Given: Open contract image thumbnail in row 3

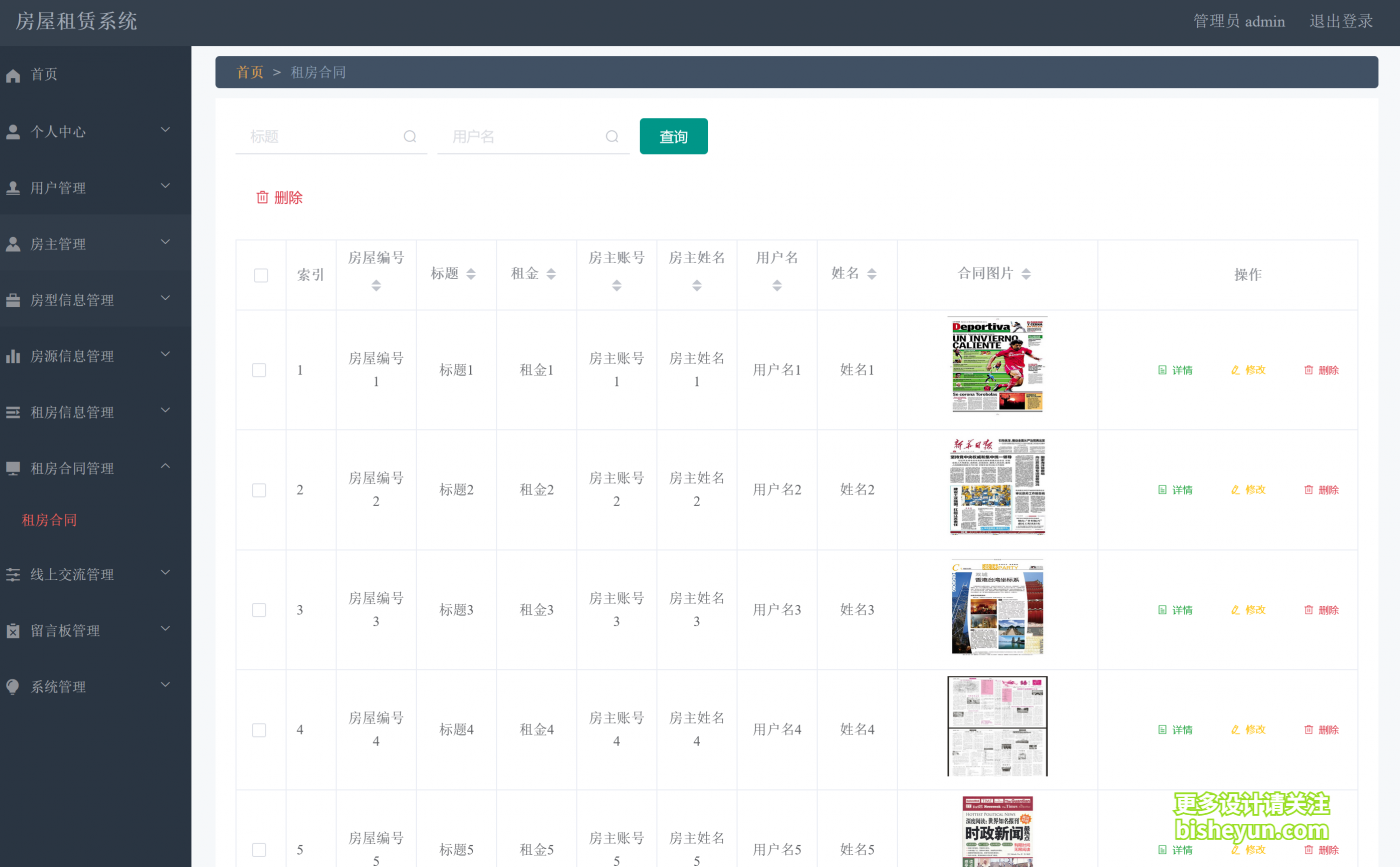Looking at the screenshot, I should click(x=997, y=607).
